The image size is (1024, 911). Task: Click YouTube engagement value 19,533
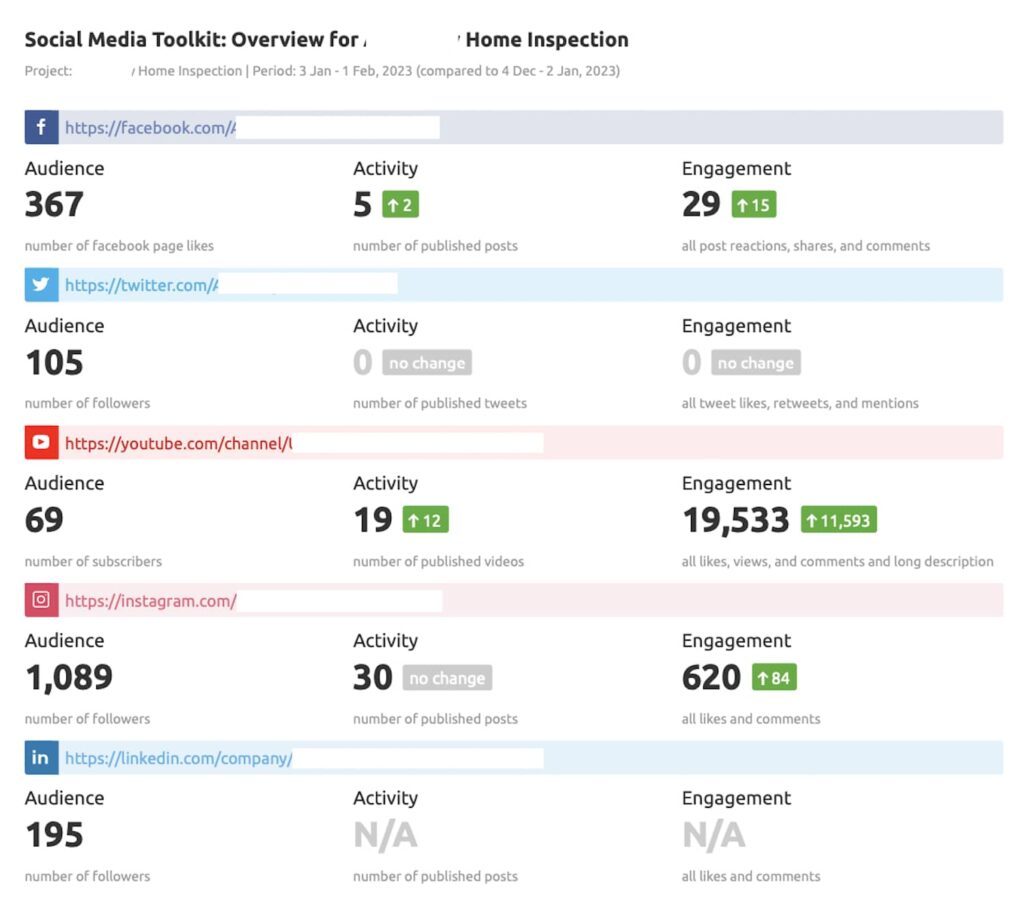735,520
